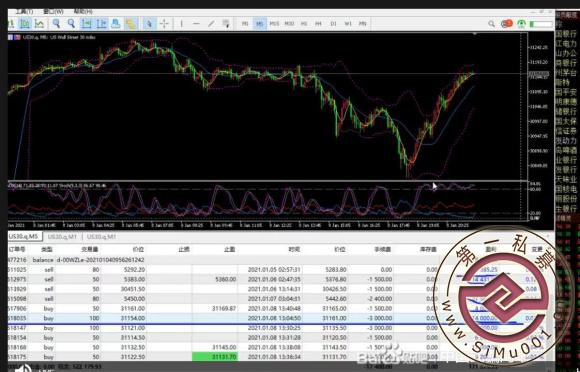Sort orders by 类型 column header
580x372 pixels.
point(47,250)
